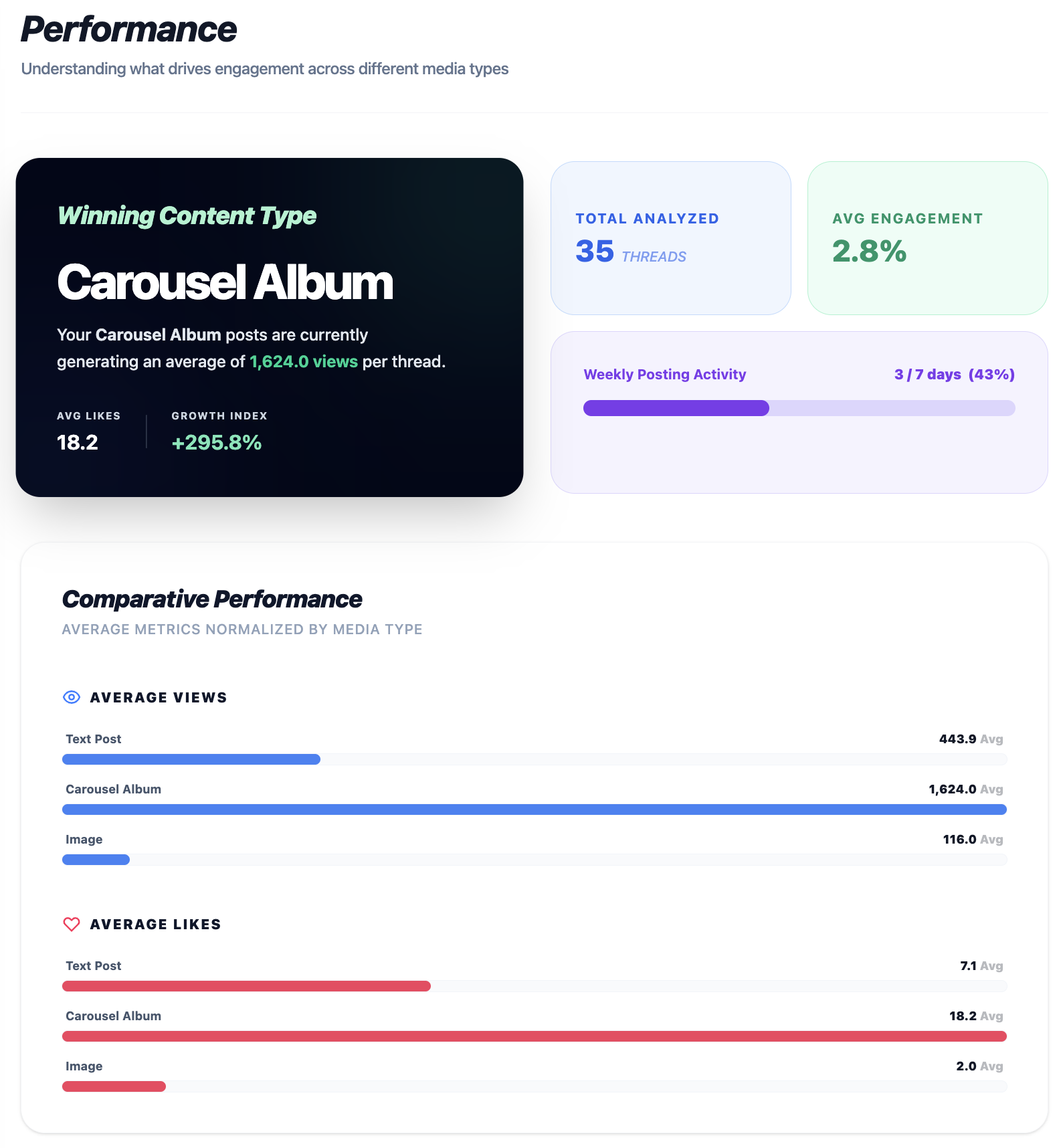The image size is (1061, 1148).
Task: Open the Avg Engagement card
Action: click(x=927, y=238)
